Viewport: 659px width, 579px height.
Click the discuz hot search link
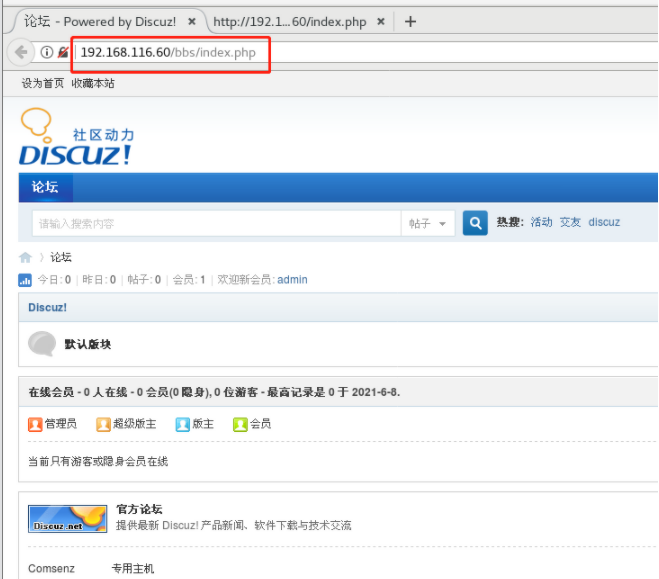pyautogui.click(x=604, y=222)
